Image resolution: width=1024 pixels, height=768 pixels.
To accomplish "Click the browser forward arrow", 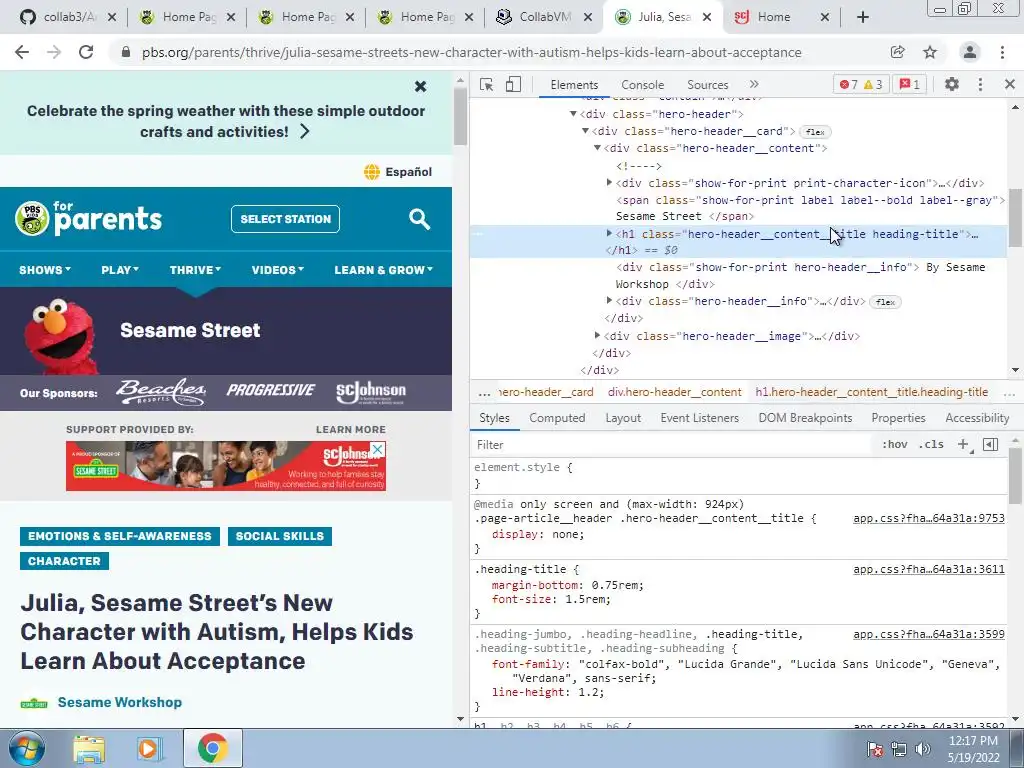I will pyautogui.click(x=54, y=52).
